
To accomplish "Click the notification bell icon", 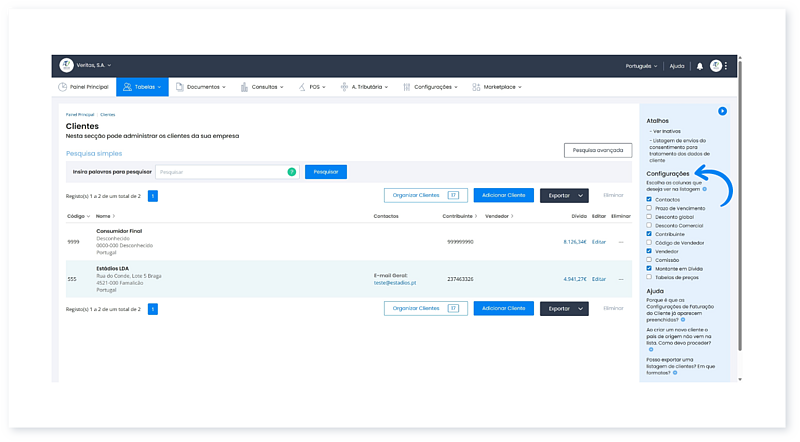I will [700, 66].
